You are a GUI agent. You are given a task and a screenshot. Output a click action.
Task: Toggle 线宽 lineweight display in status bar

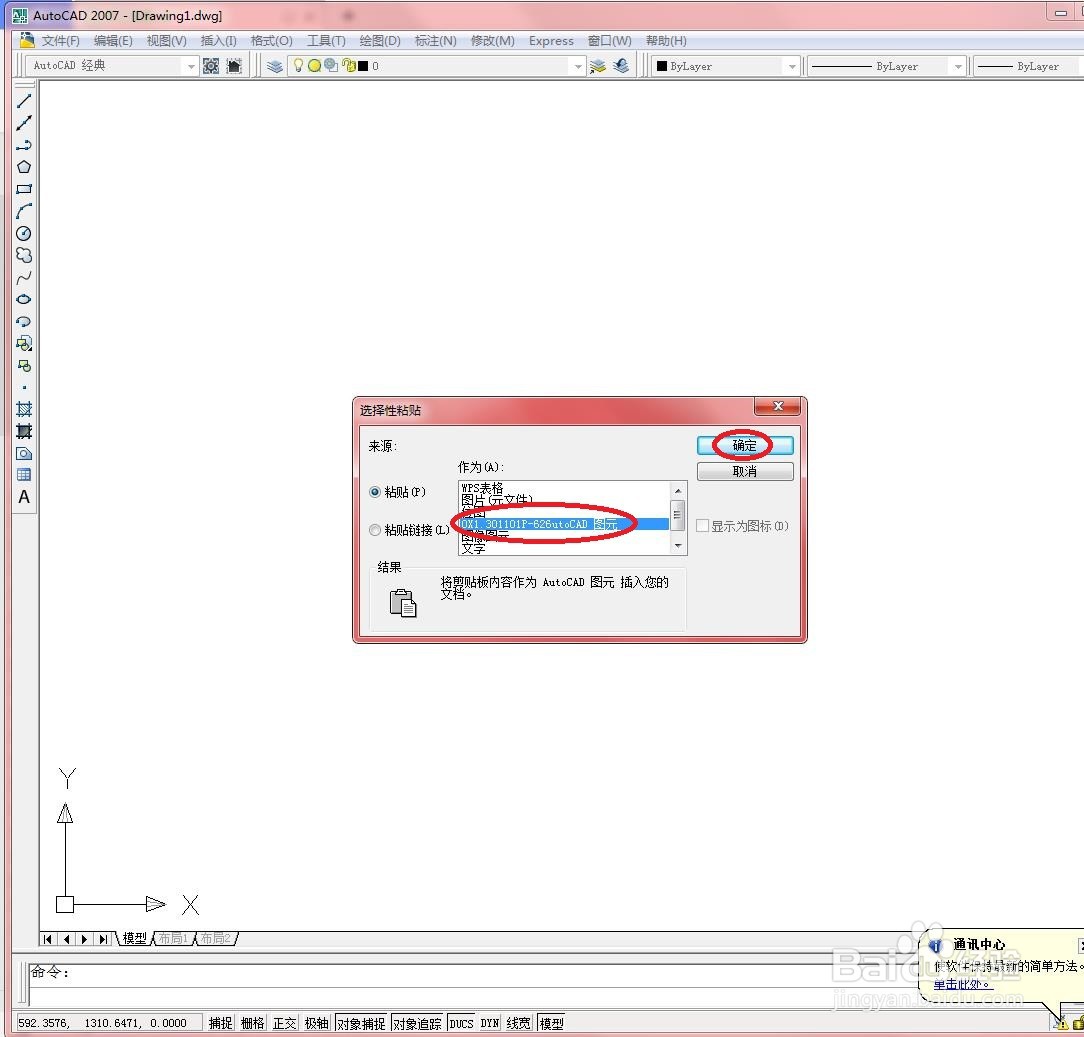[518, 1023]
